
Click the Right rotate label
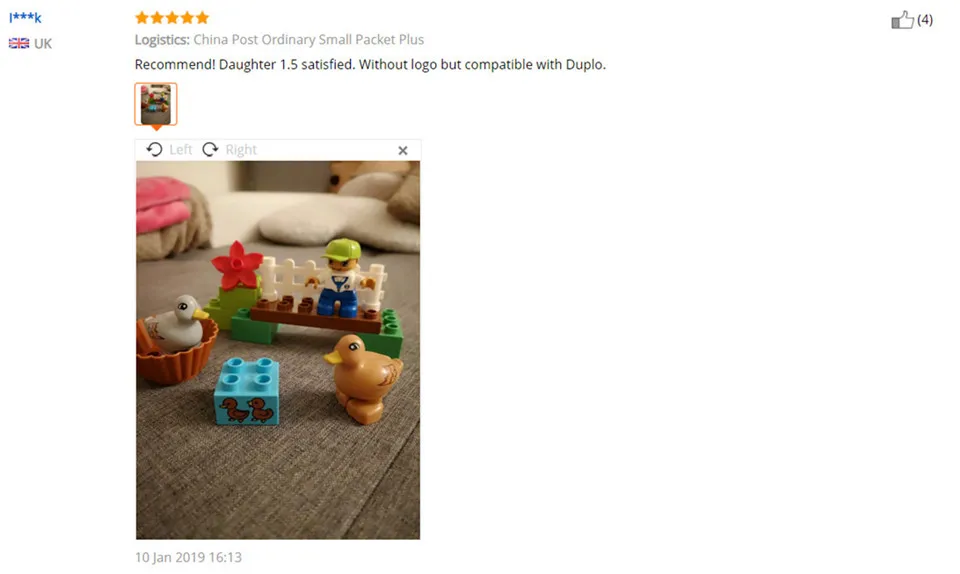pos(241,150)
